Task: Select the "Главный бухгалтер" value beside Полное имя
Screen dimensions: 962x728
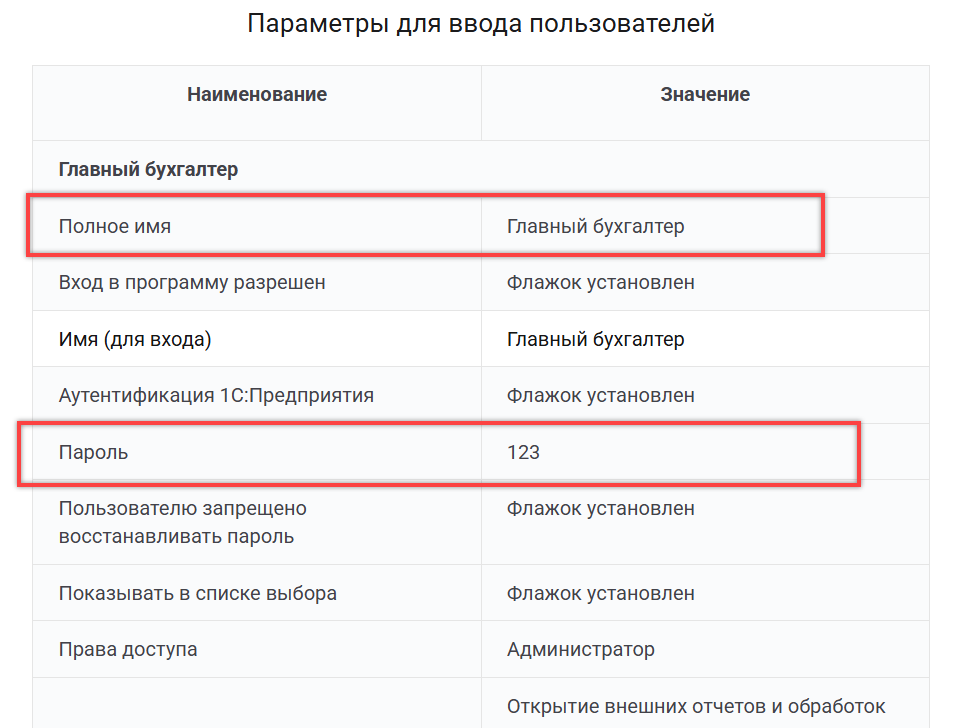Action: tap(596, 227)
